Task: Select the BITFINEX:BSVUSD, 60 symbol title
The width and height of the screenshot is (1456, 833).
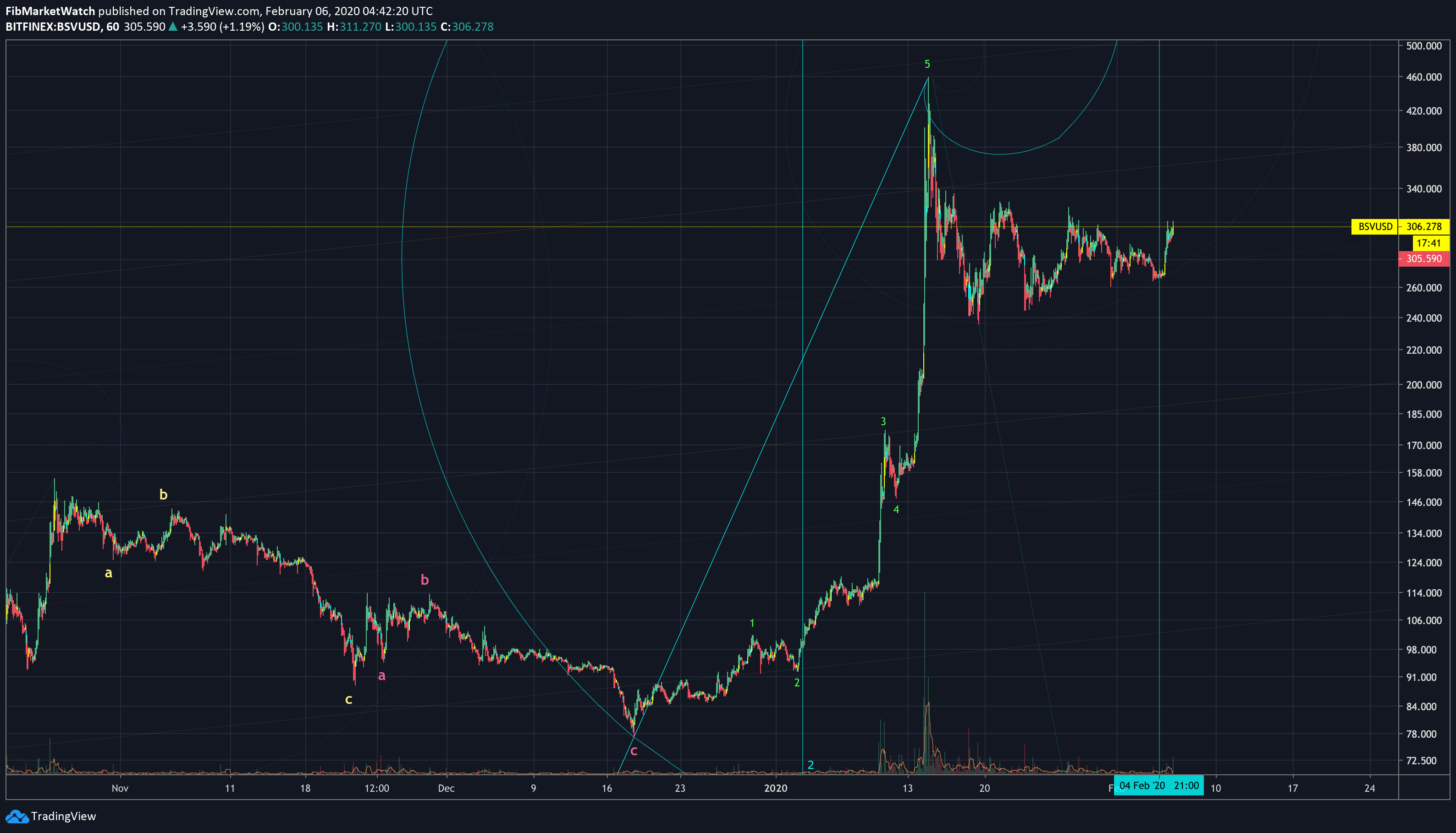Action: point(62,27)
